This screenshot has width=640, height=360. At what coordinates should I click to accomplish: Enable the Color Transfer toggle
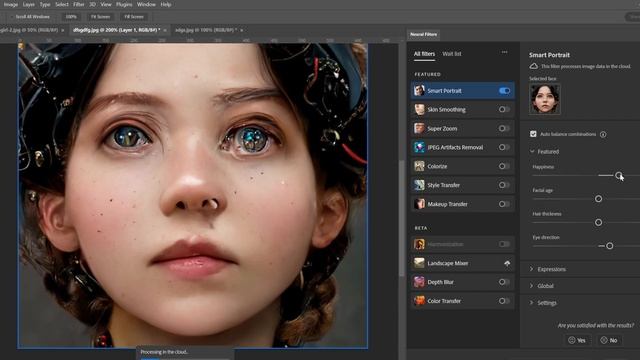point(504,301)
